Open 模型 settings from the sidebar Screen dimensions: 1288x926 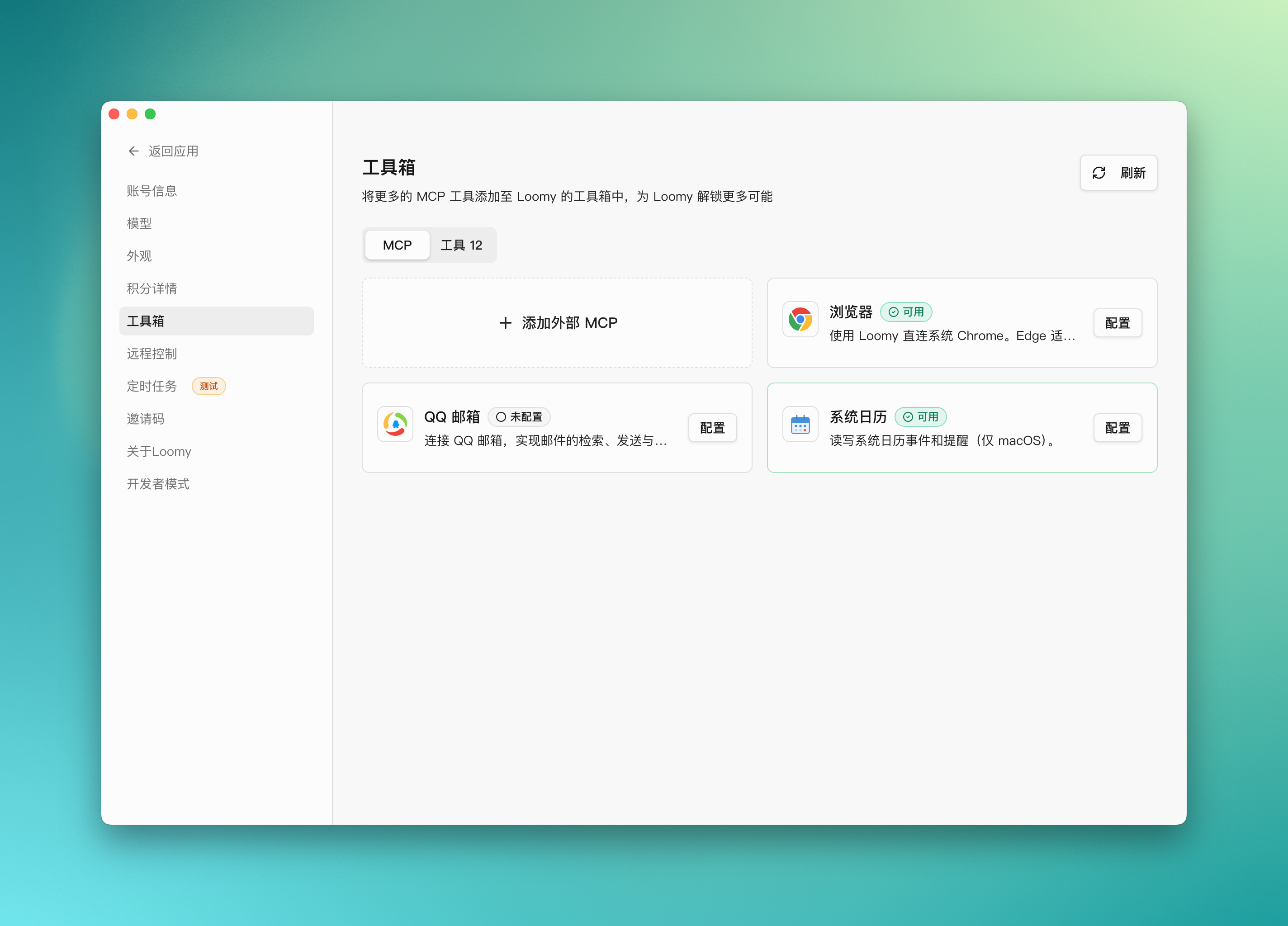pyautogui.click(x=138, y=223)
